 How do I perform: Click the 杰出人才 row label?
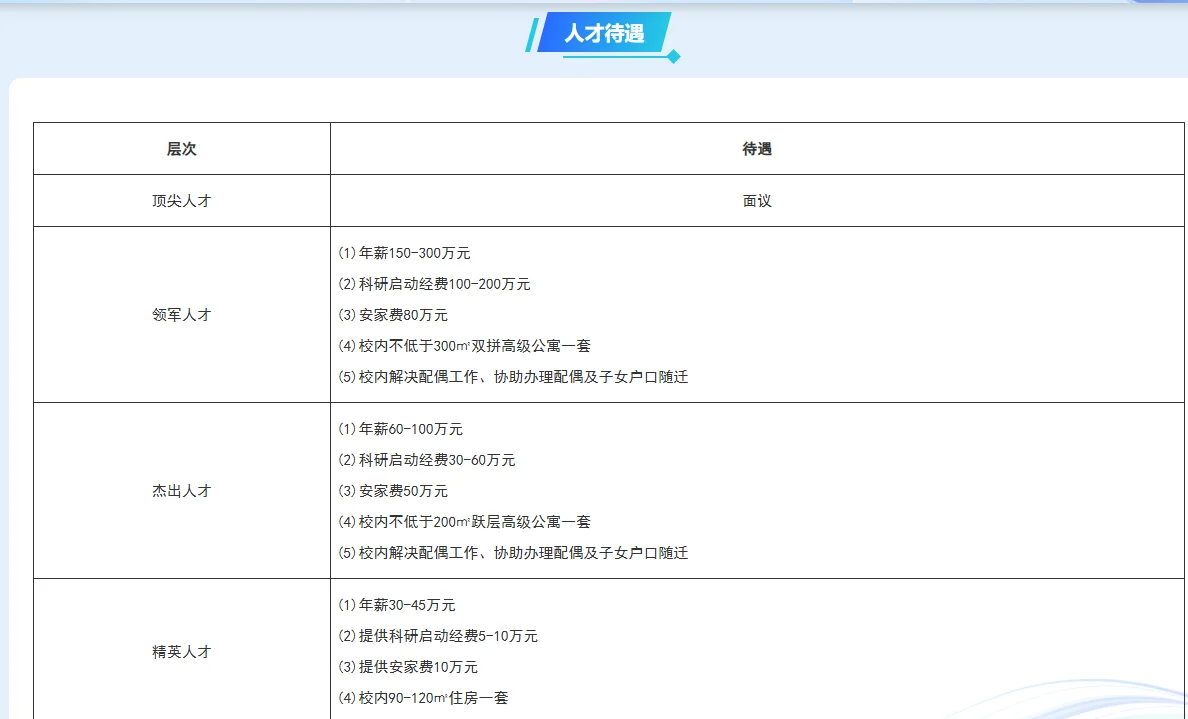(182, 491)
